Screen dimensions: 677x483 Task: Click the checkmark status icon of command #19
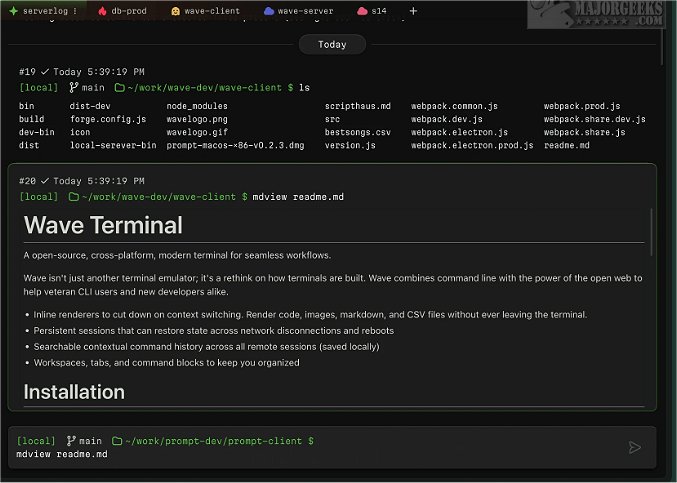pos(45,72)
